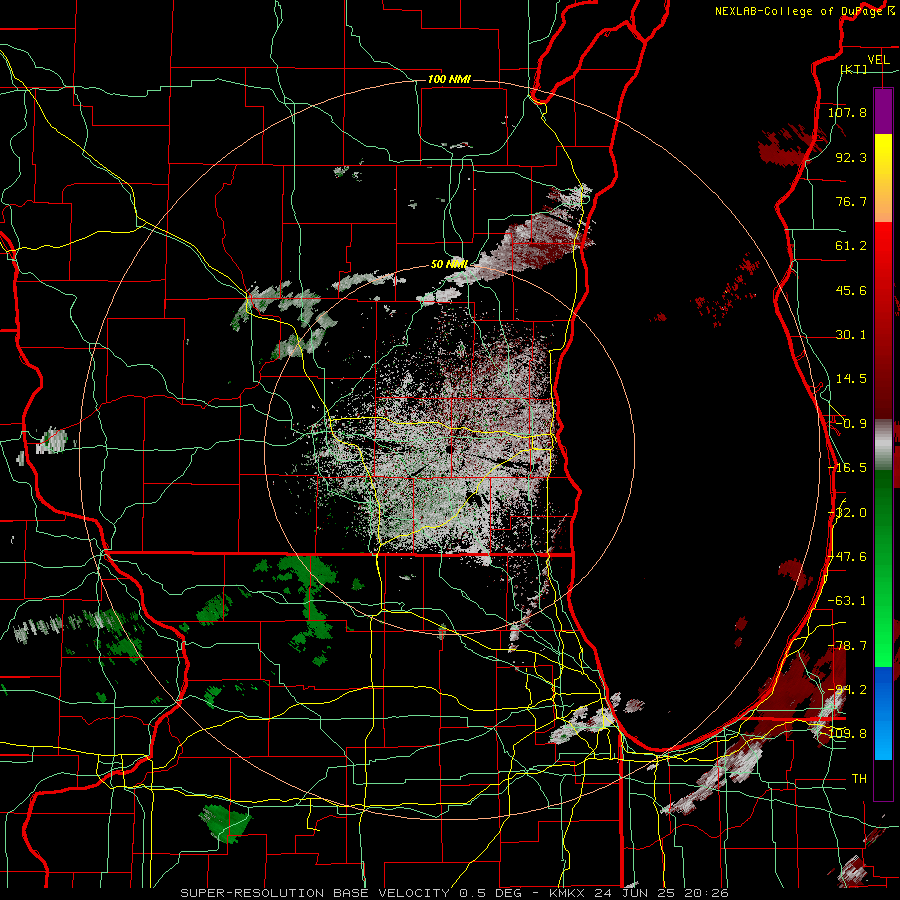
Task: Click the NEXLAB-College of DuPage credit text
Action: (798, 11)
